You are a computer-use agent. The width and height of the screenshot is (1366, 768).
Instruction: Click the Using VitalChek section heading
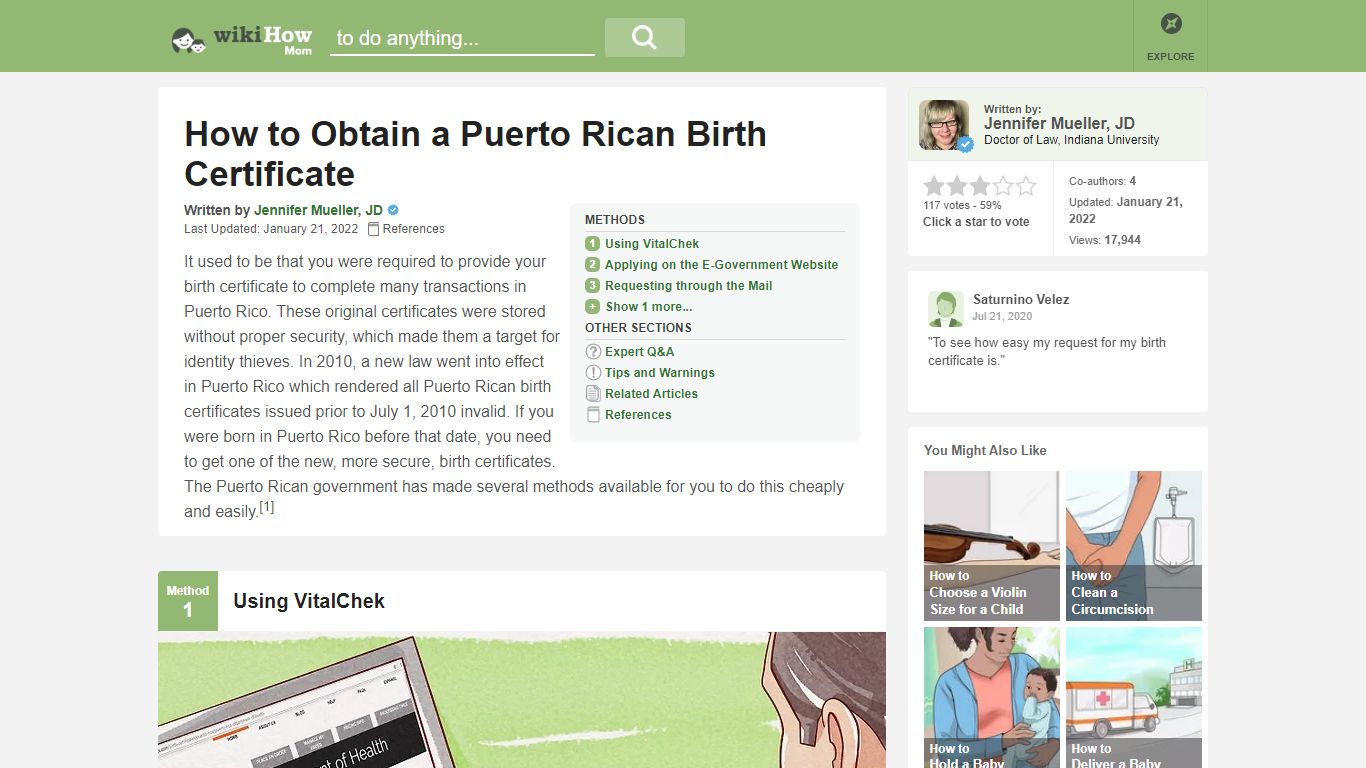[x=309, y=601]
